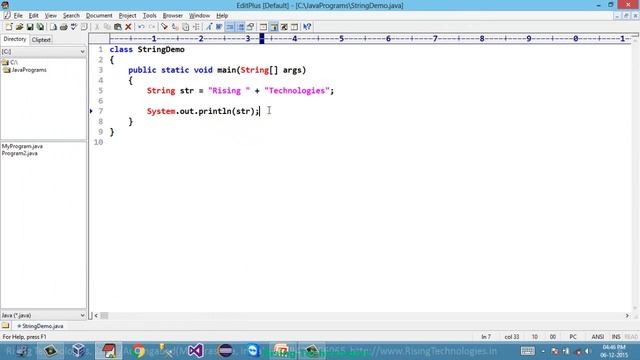Expand the Java (*.java) file filter dropdown
The height and width of the screenshot is (360, 640).
click(82, 315)
